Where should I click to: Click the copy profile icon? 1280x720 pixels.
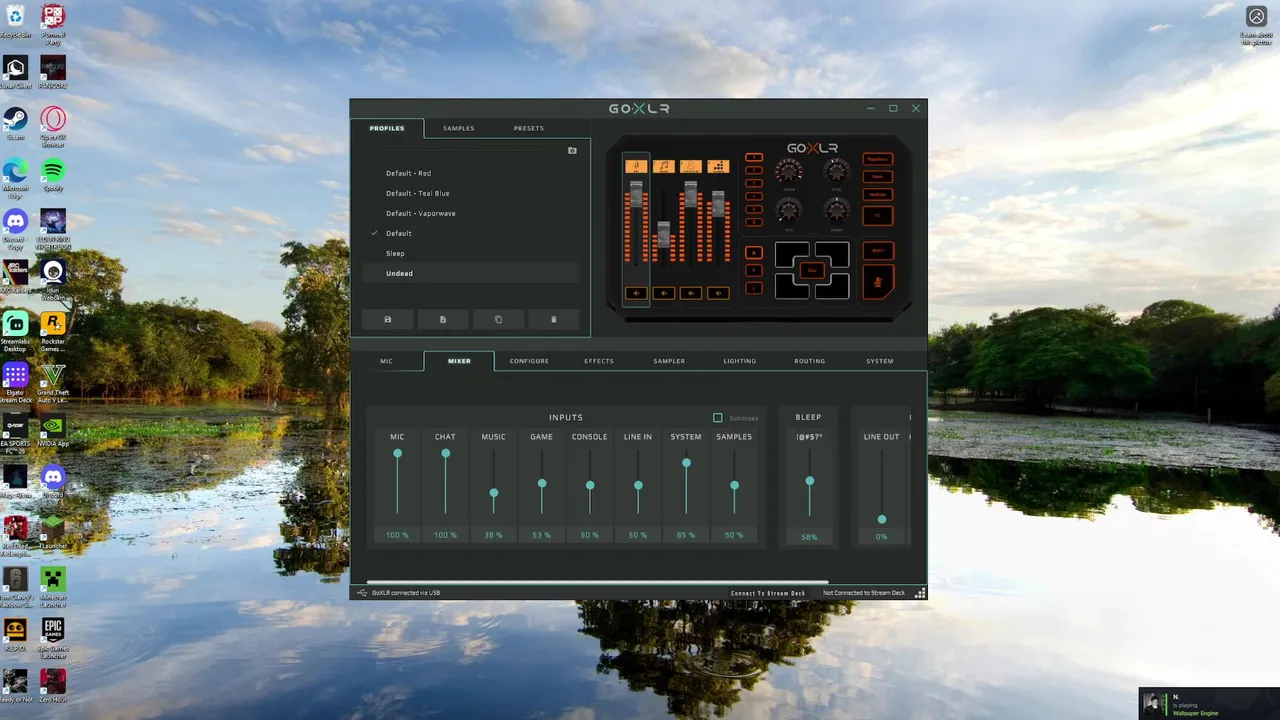[x=498, y=319]
